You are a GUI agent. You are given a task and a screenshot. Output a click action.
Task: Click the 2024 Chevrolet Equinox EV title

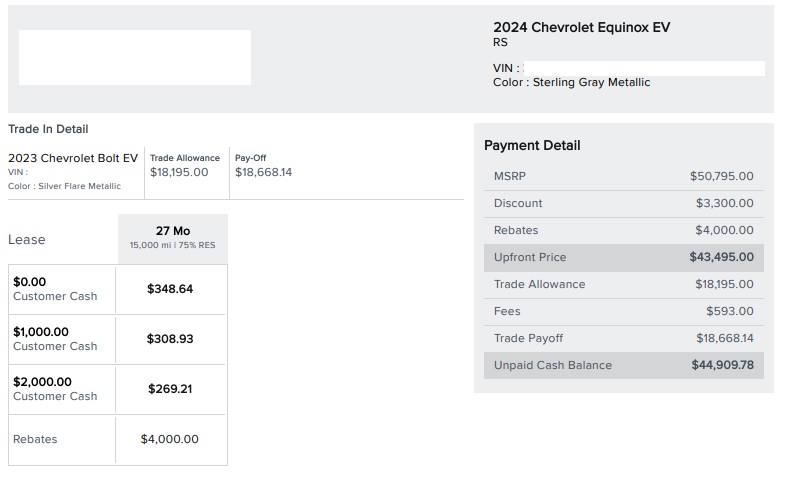[581, 27]
